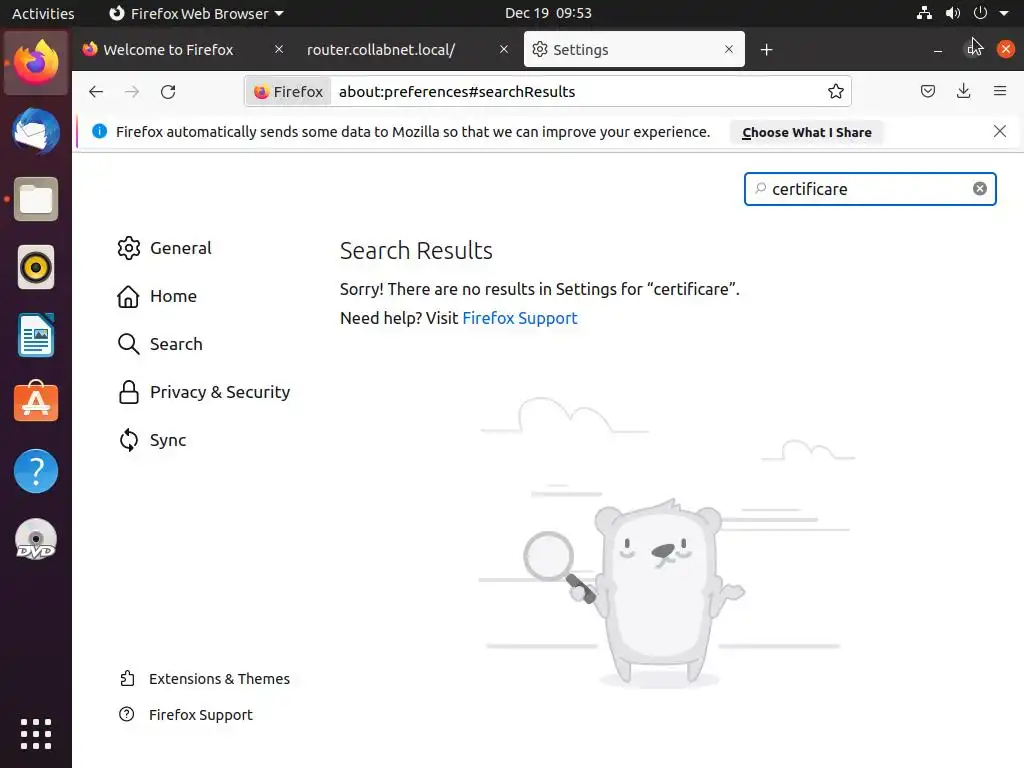Click the DVD disc icon in dock
Viewport: 1024px width, 768px height.
[36, 539]
